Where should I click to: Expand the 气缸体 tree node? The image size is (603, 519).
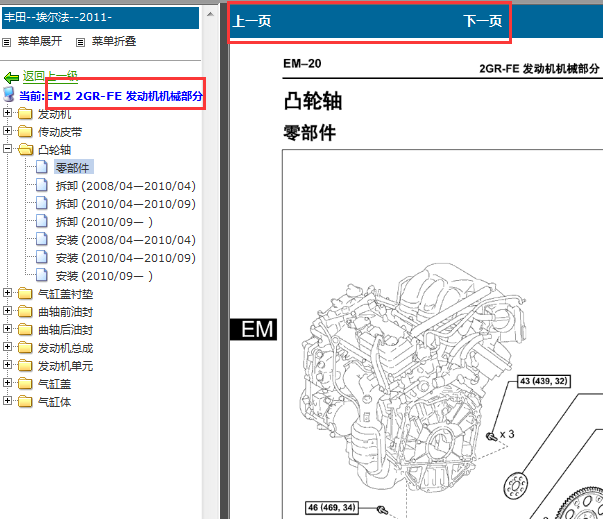pos(7,401)
